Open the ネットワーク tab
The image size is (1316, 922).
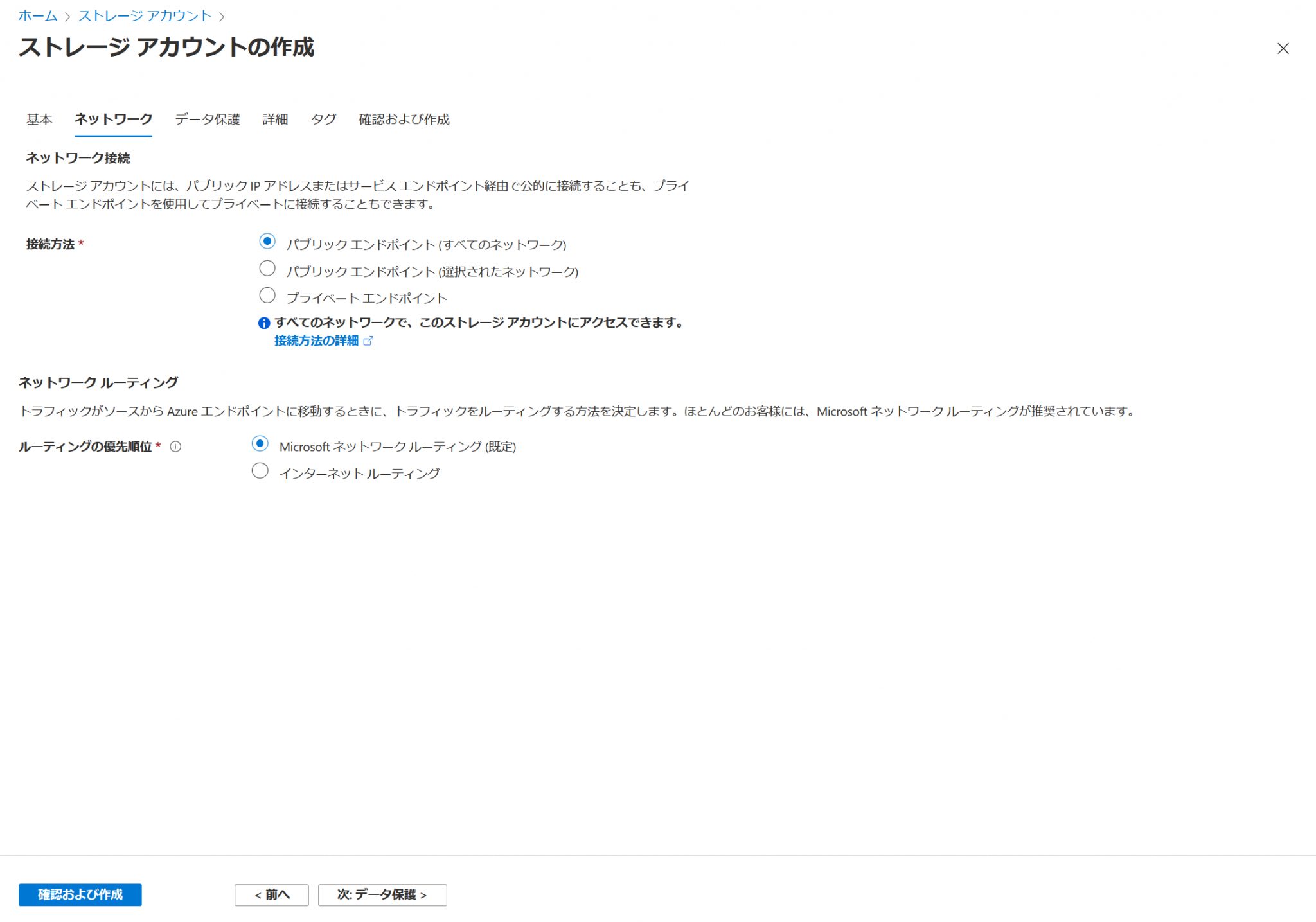[113, 120]
